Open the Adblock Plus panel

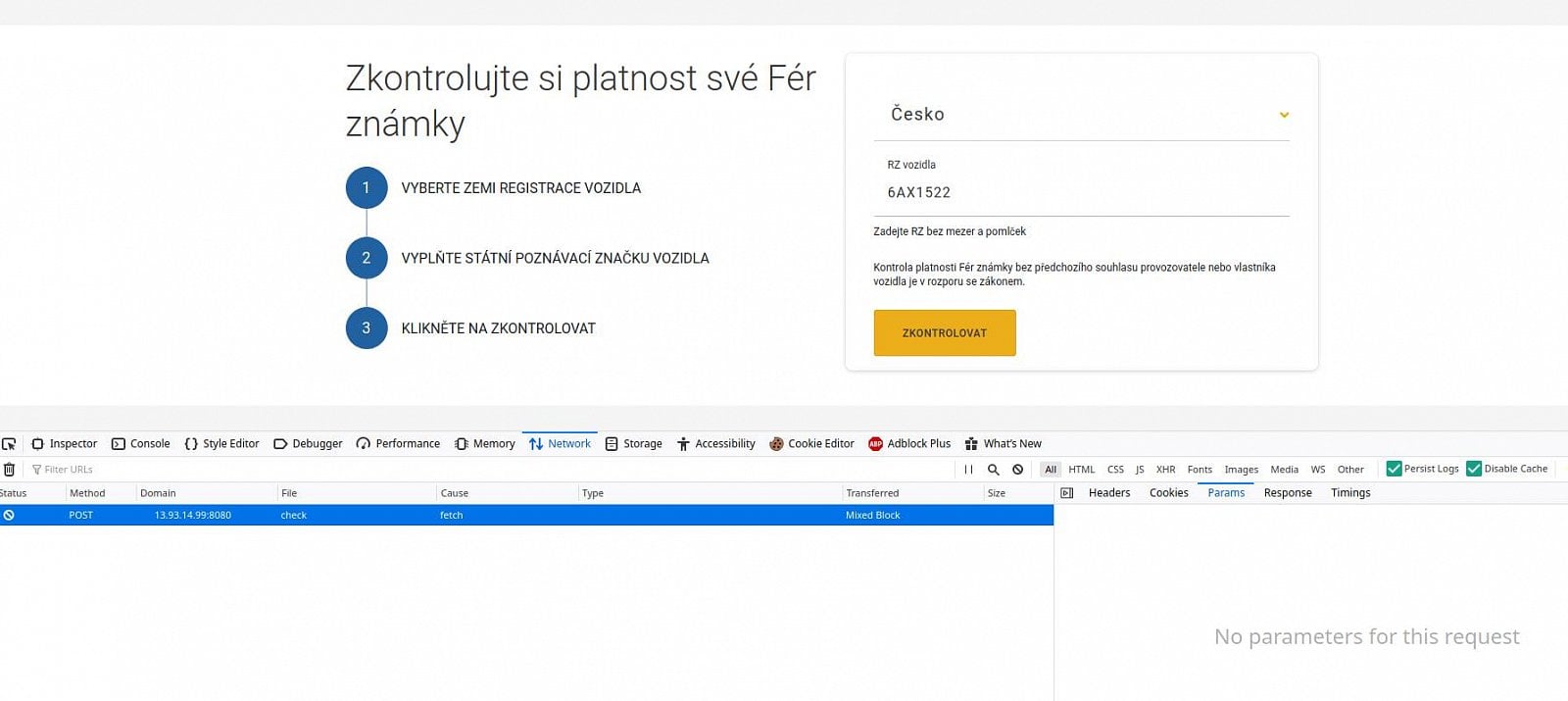909,444
